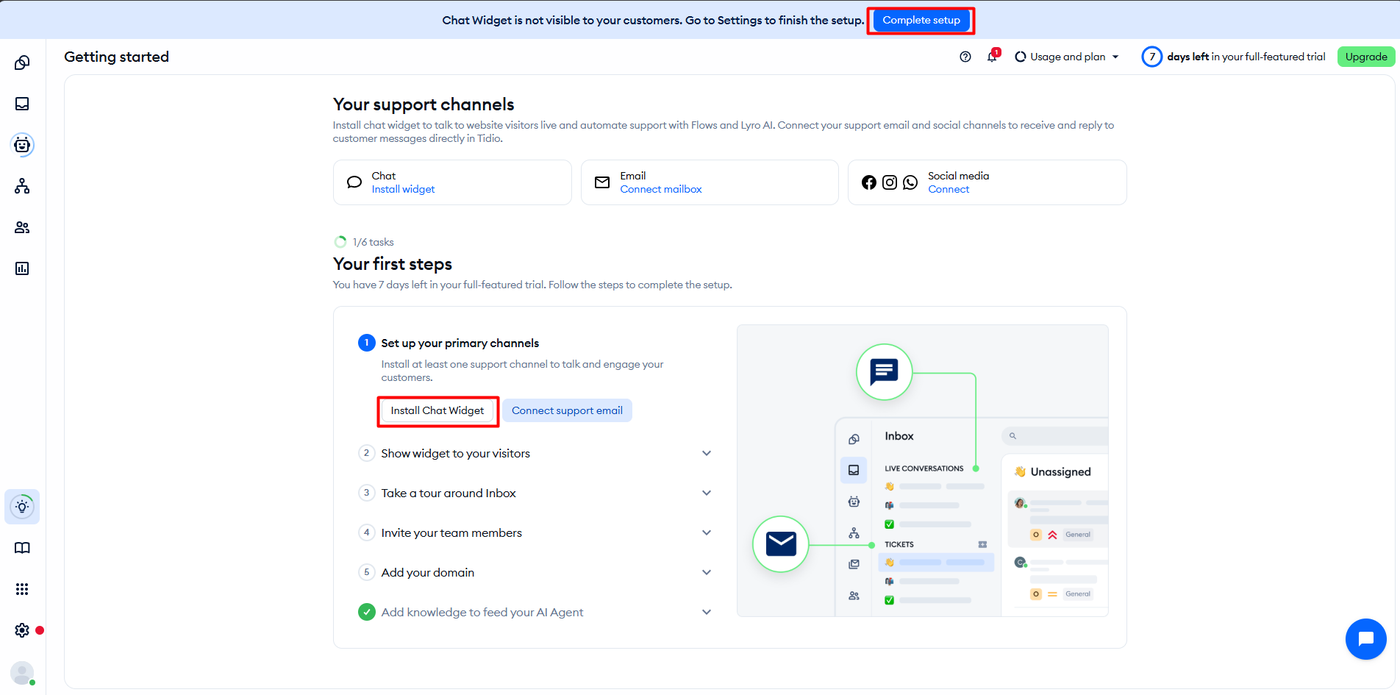Click the 7 days left trial counter
This screenshot has height=695, width=1400.
[1233, 57]
